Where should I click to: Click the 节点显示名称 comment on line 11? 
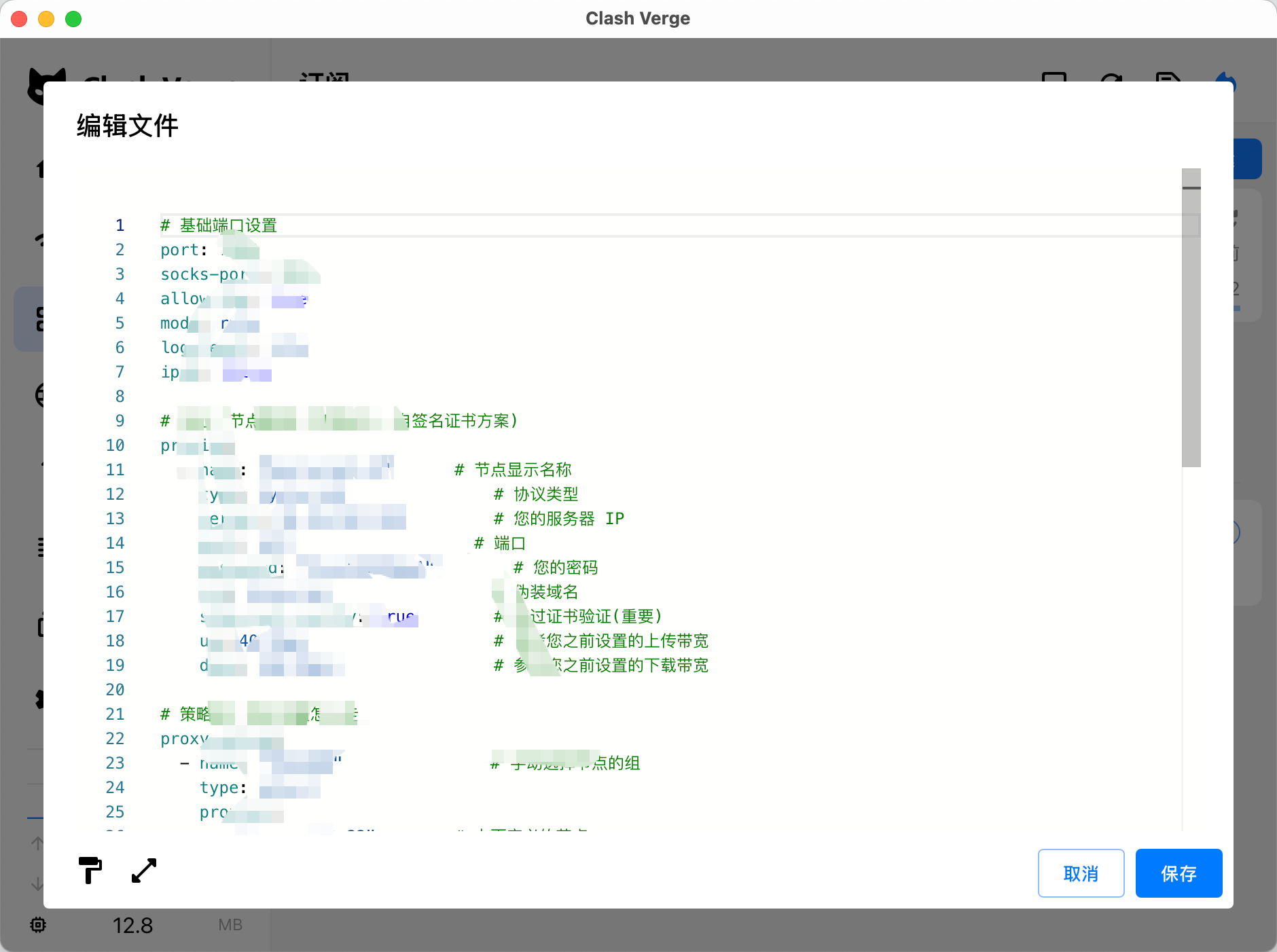click(x=522, y=470)
